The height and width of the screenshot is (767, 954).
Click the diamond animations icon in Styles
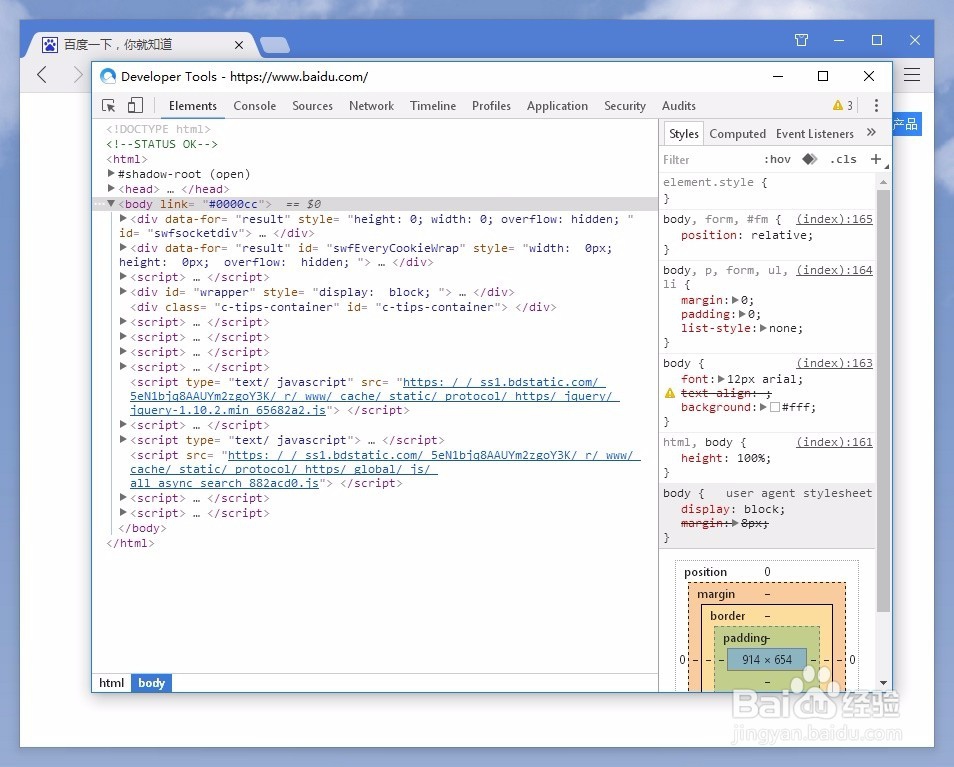tap(809, 159)
